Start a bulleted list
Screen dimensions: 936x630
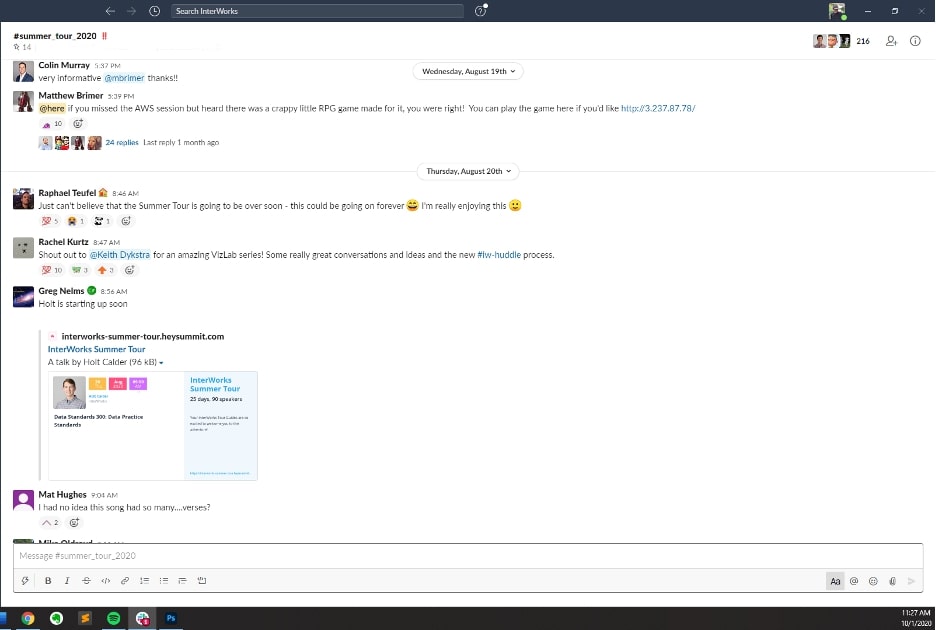164,580
